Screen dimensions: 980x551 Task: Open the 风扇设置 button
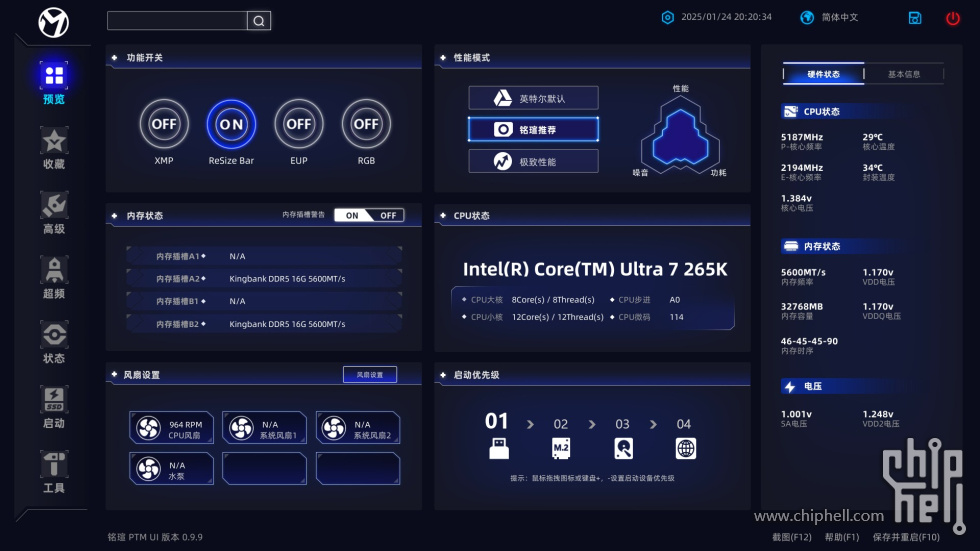[370, 375]
